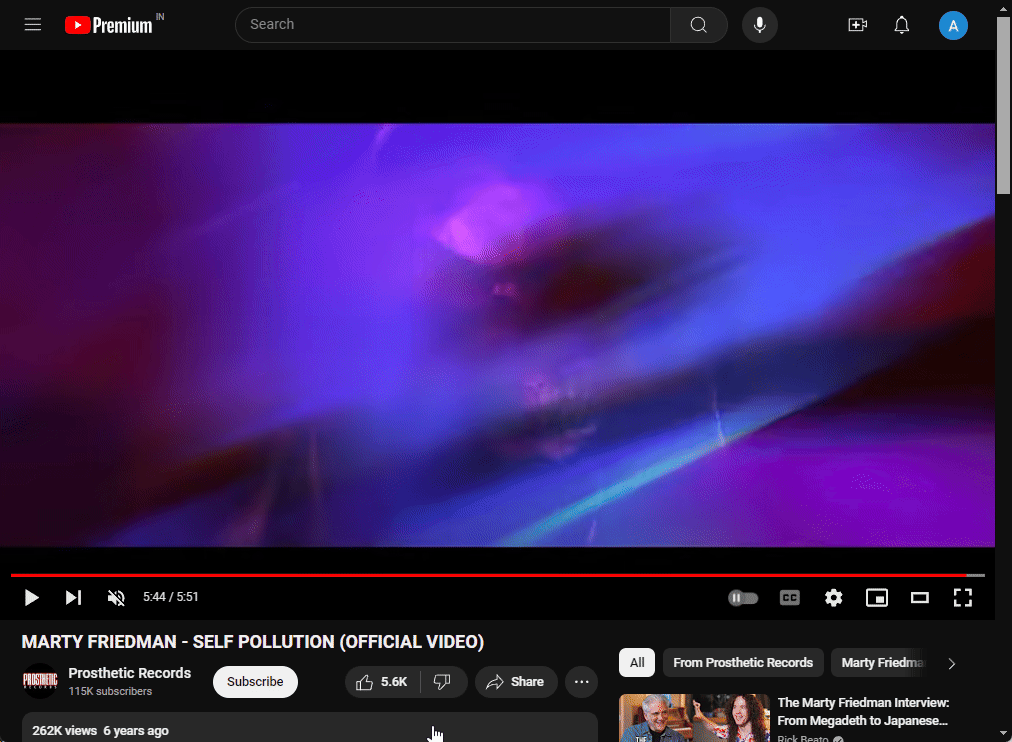The image size is (1012, 742).
Task: Subscribe to Prosthetic Records
Action: point(255,681)
